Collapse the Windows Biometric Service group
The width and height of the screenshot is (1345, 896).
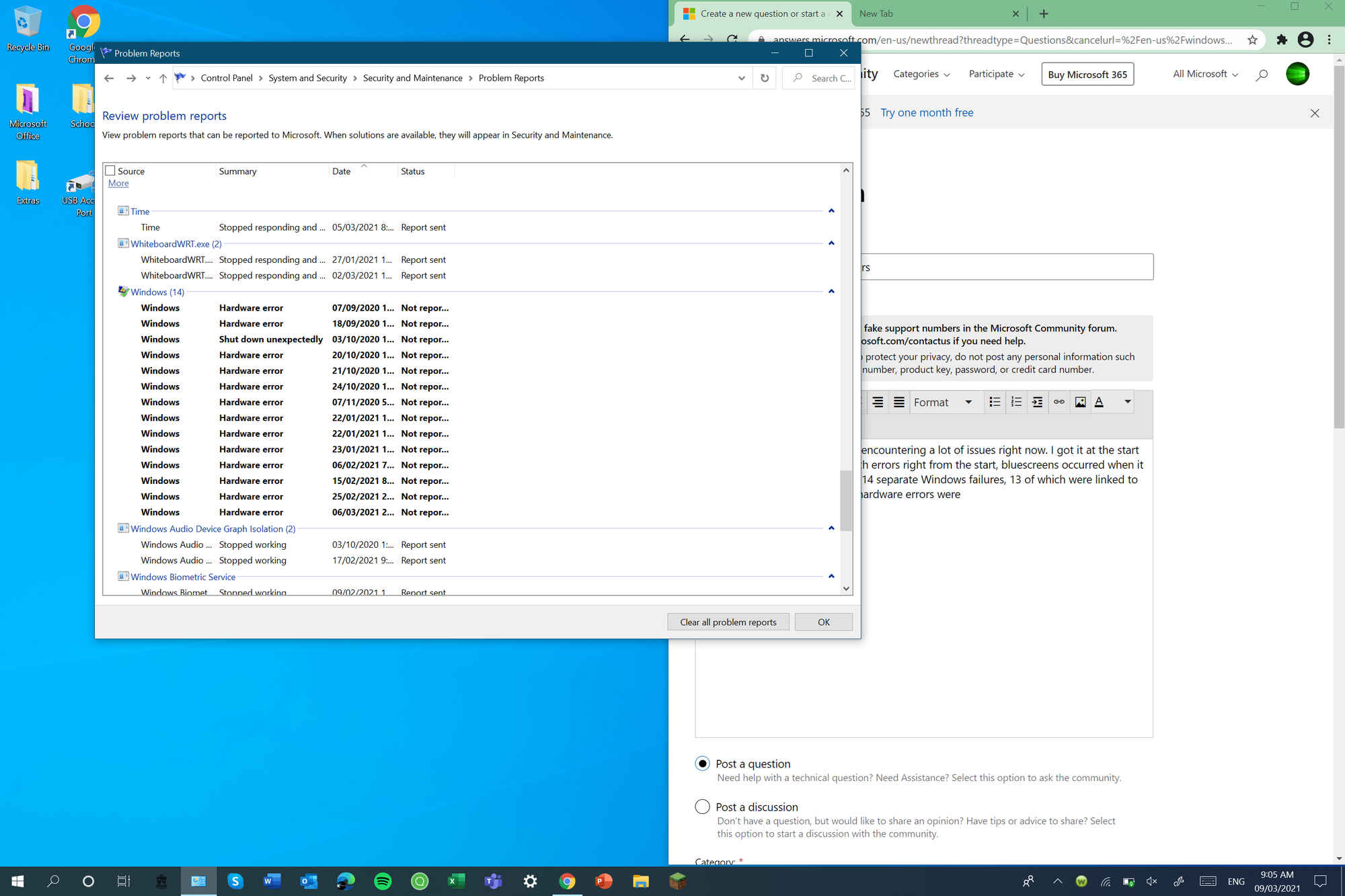click(831, 577)
